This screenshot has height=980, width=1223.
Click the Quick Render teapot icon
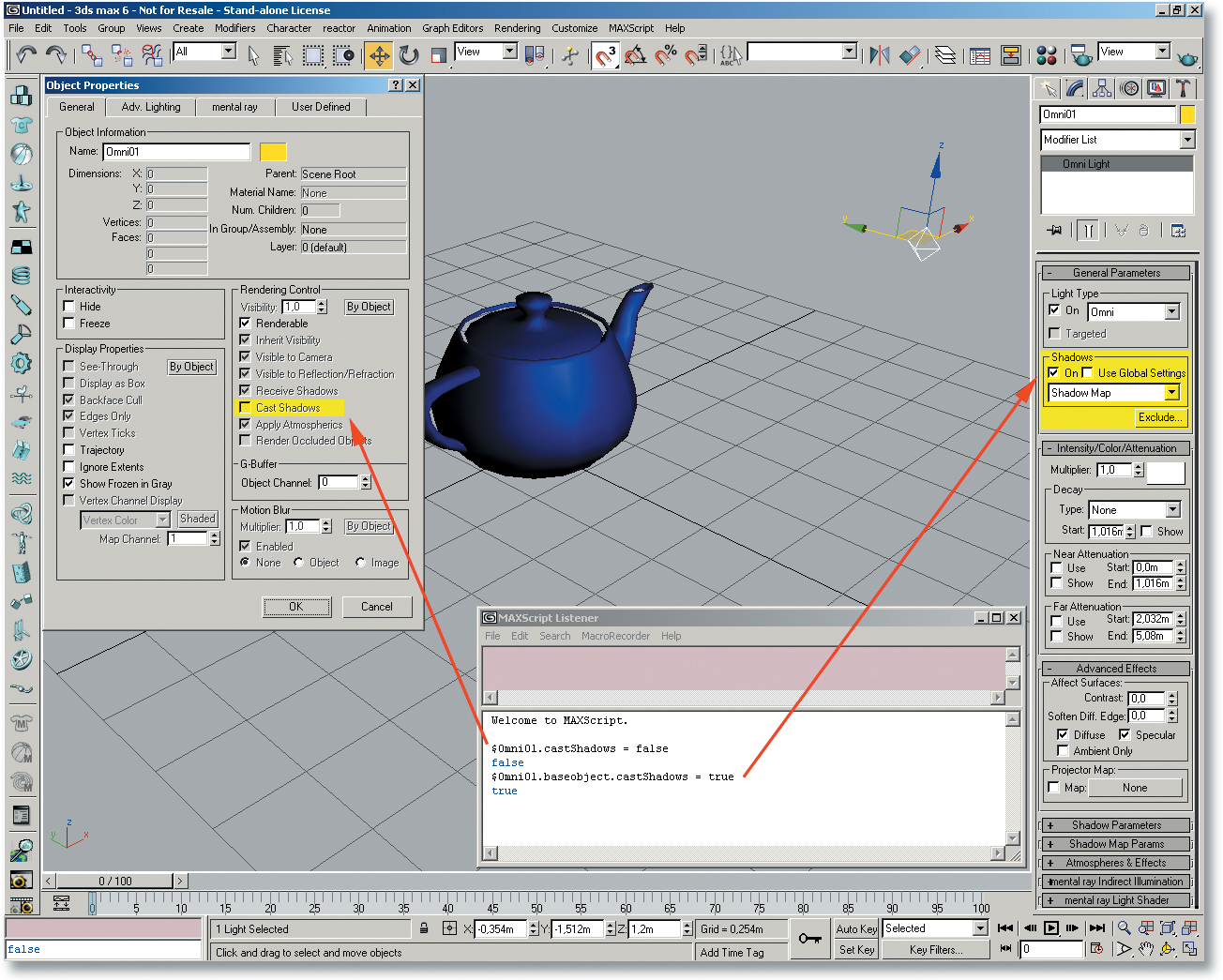(1186, 57)
